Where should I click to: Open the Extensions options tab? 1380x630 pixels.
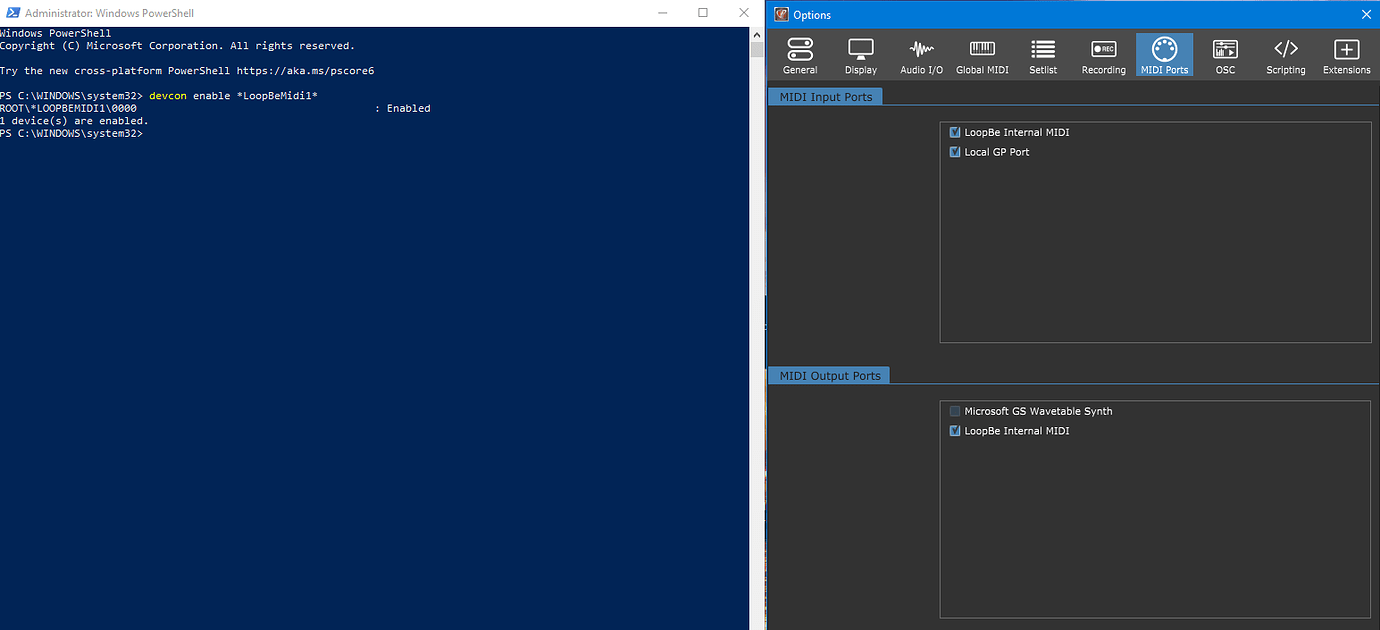(1346, 56)
